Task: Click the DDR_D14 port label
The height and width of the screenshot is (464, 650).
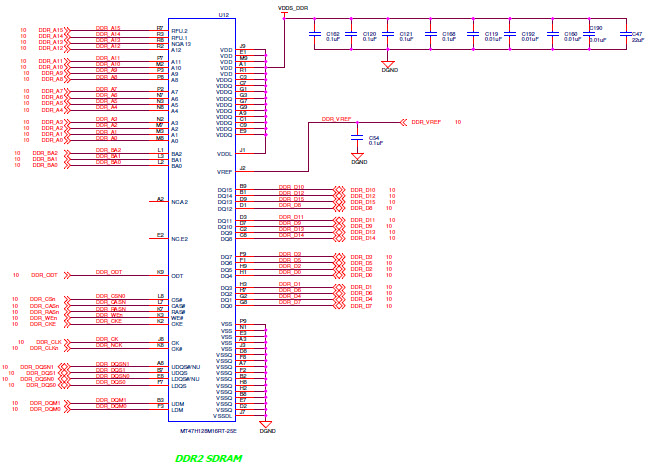Action: coord(363,238)
